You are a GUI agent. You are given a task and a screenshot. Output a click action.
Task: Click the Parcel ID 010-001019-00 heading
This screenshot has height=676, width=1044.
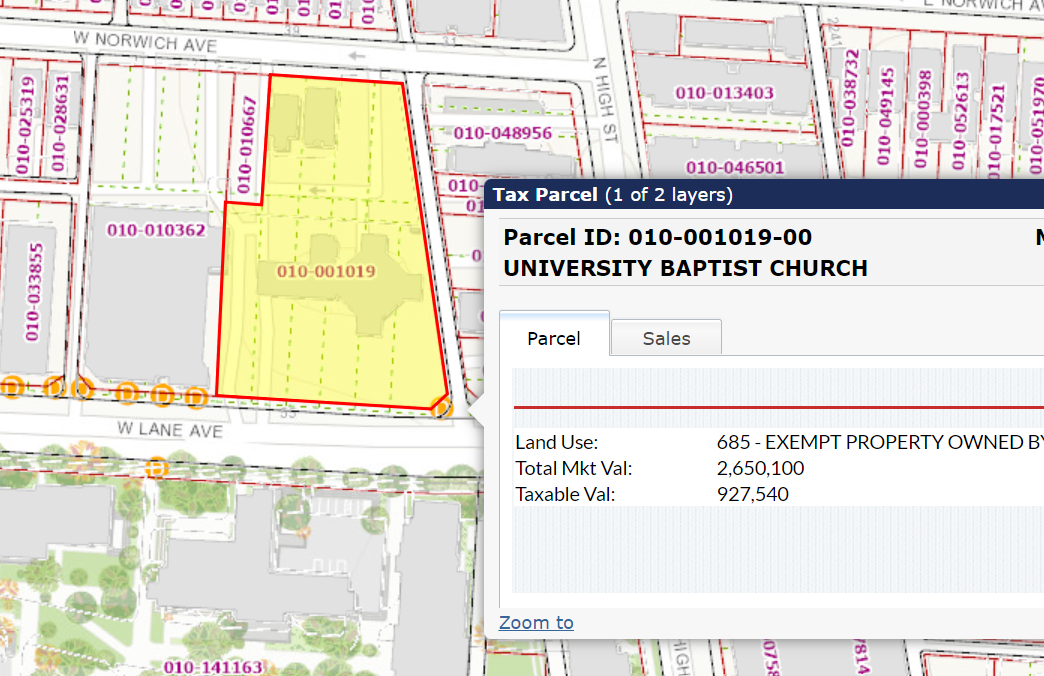coord(657,237)
